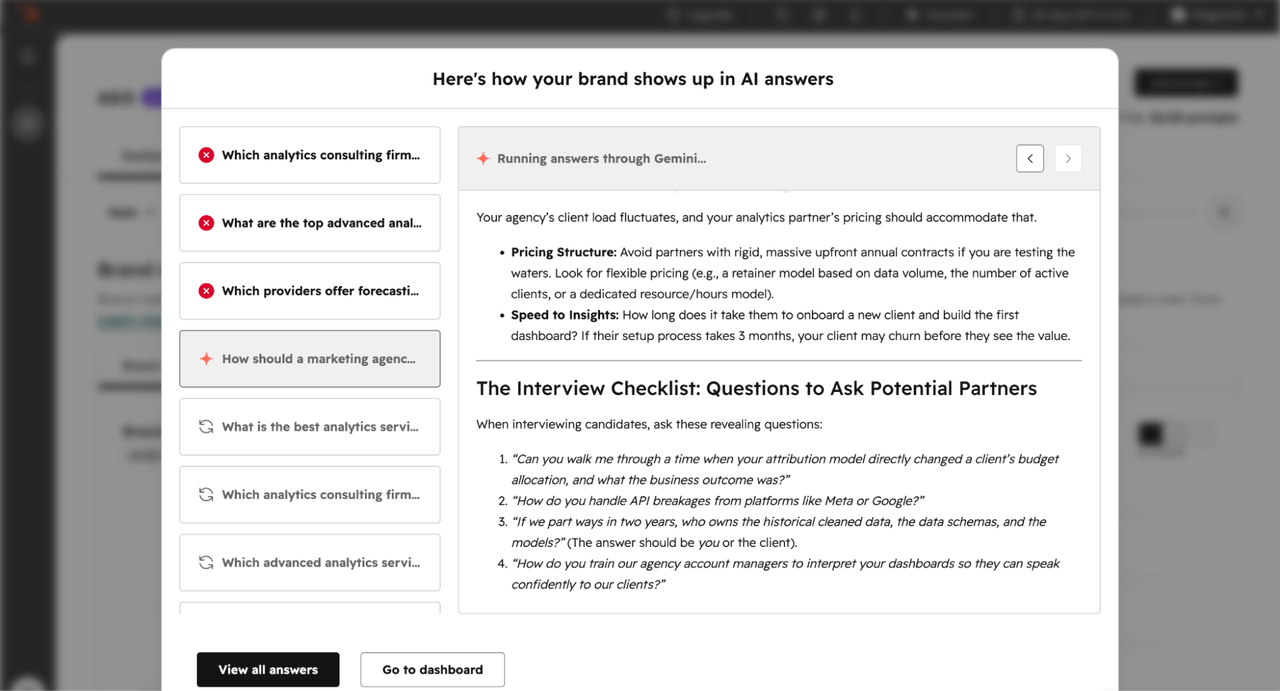Click 'The Interview Checklist' heading
Screen dimensions: 1280x691
tap(757, 389)
